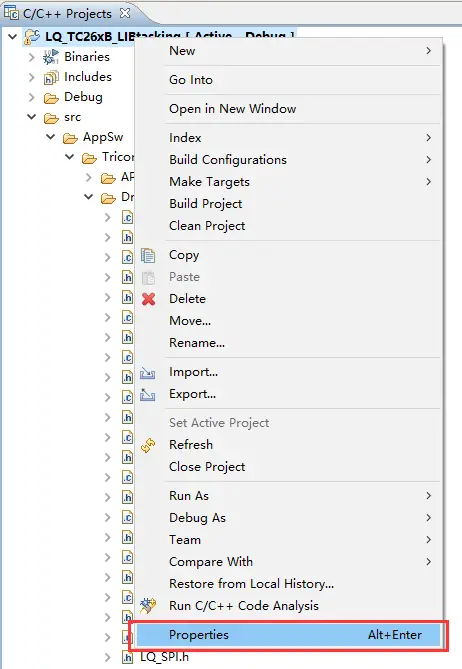Click the Import icon
Screen dimensions: 462x669
[148, 372]
